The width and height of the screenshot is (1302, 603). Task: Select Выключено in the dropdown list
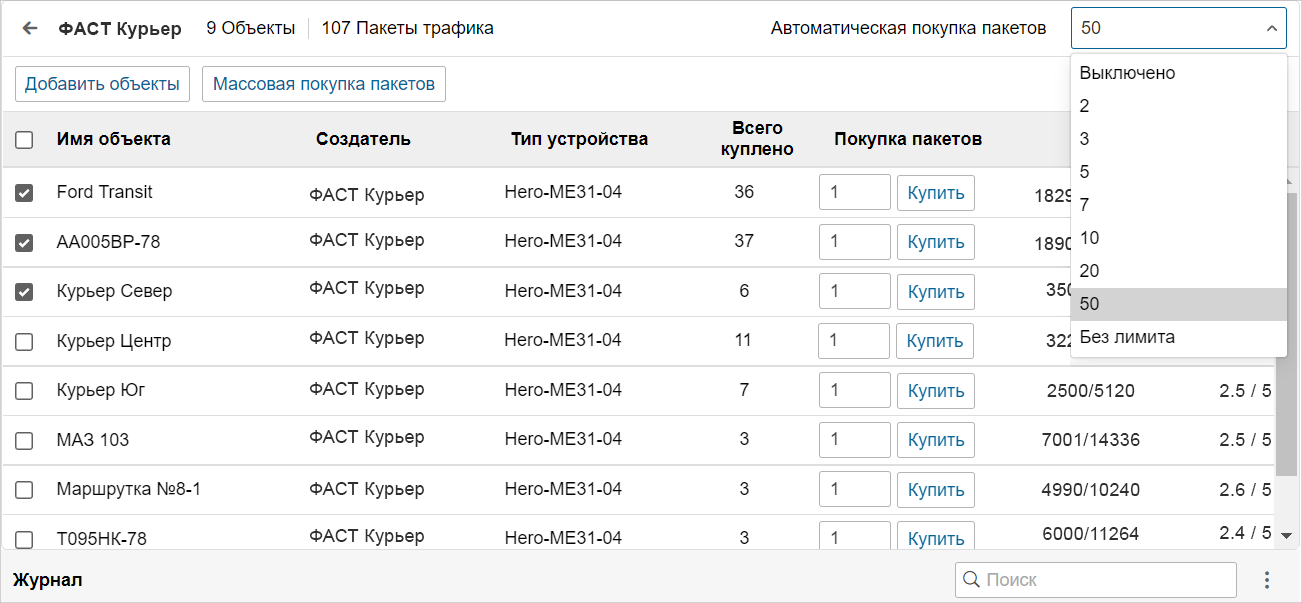tap(1127, 73)
